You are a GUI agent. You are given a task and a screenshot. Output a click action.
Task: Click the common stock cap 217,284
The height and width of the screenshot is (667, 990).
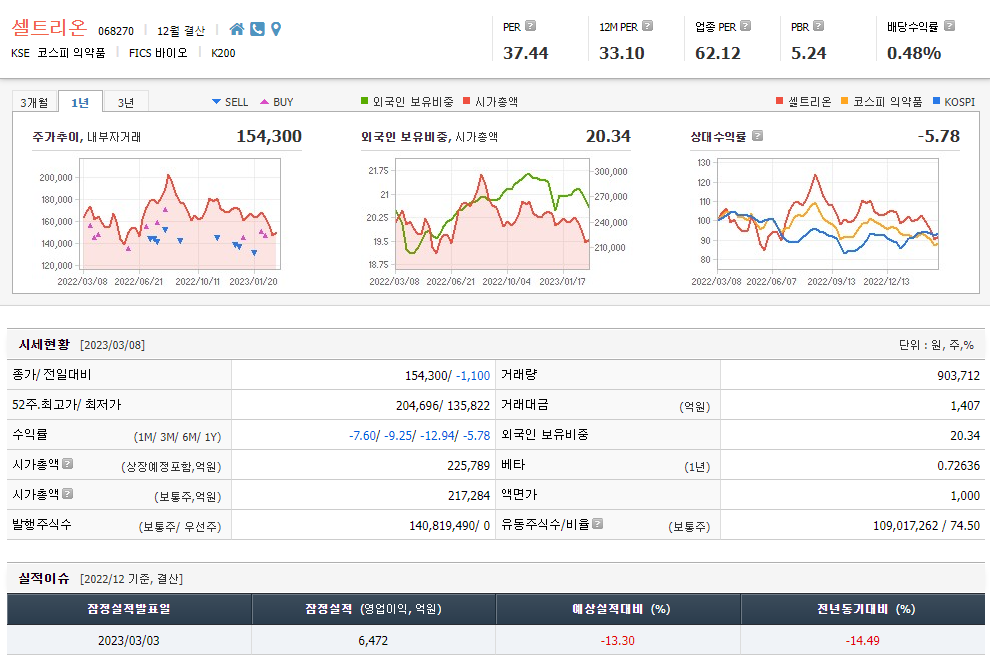pyautogui.click(x=468, y=496)
